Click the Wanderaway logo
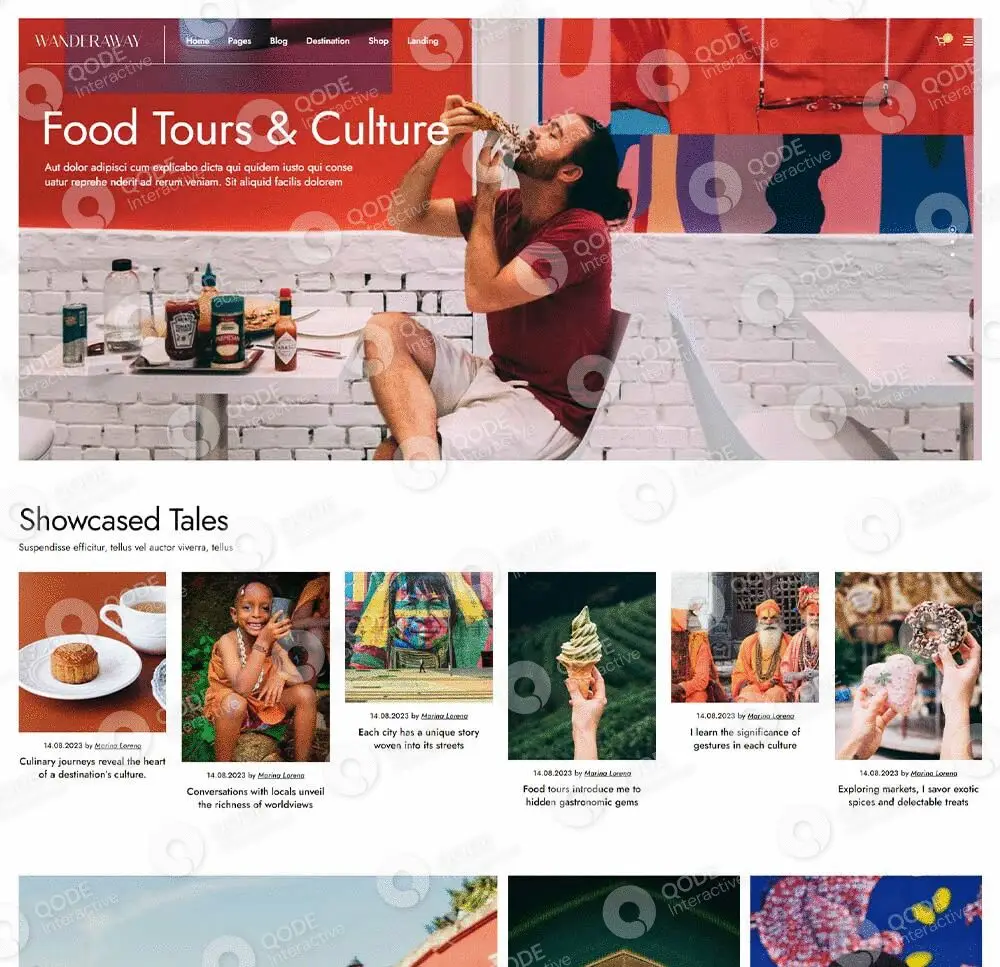The image size is (1000, 967). (x=87, y=41)
